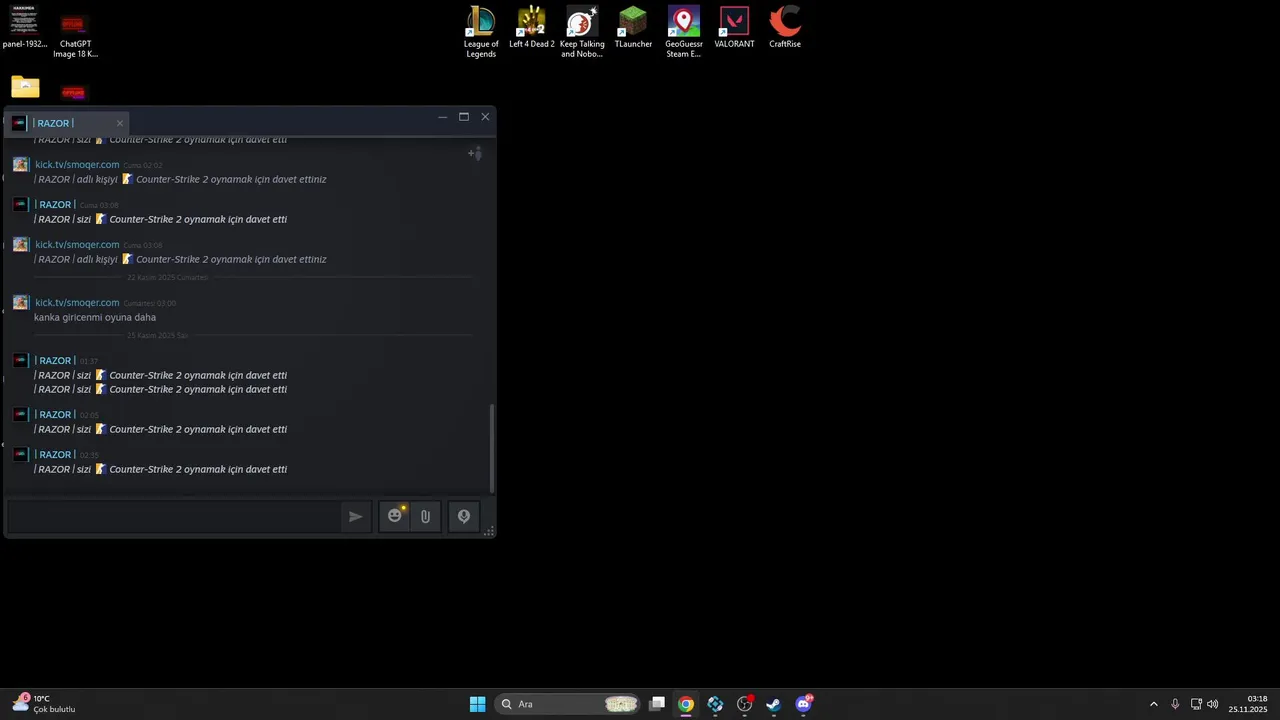Select the | RAZOR | chat tab

pos(66,123)
